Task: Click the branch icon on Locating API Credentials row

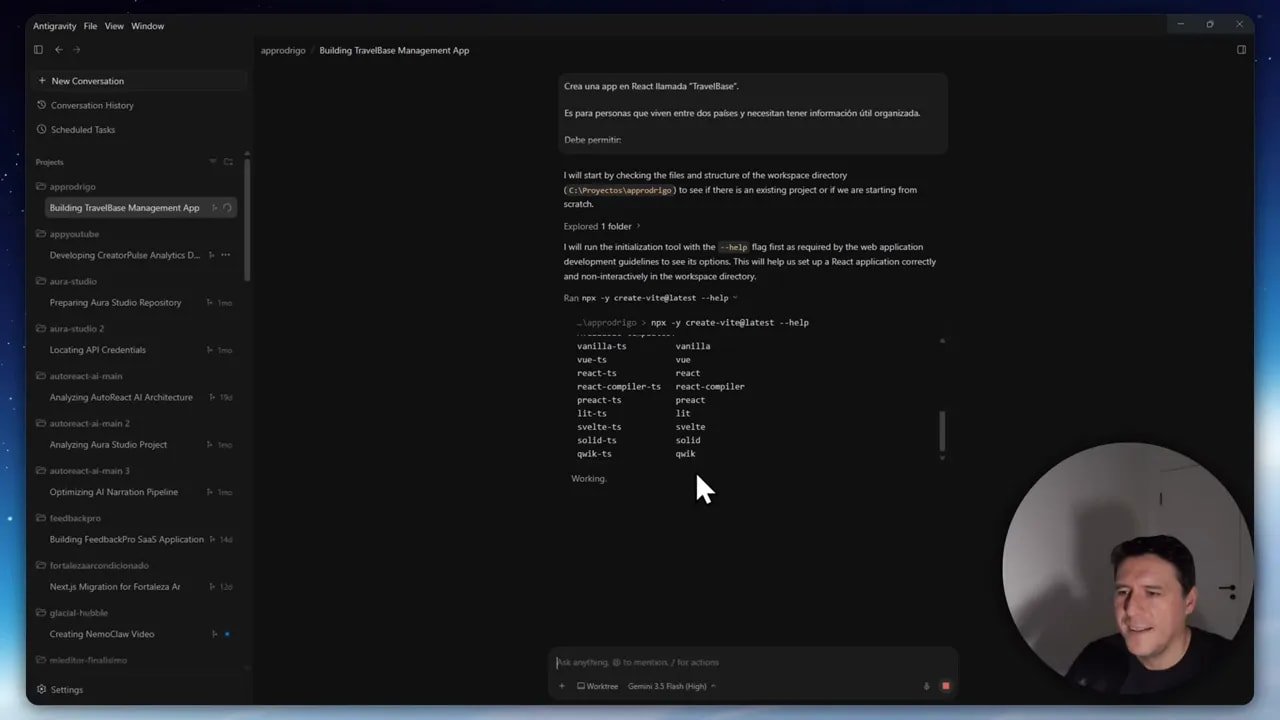Action: pos(209,350)
